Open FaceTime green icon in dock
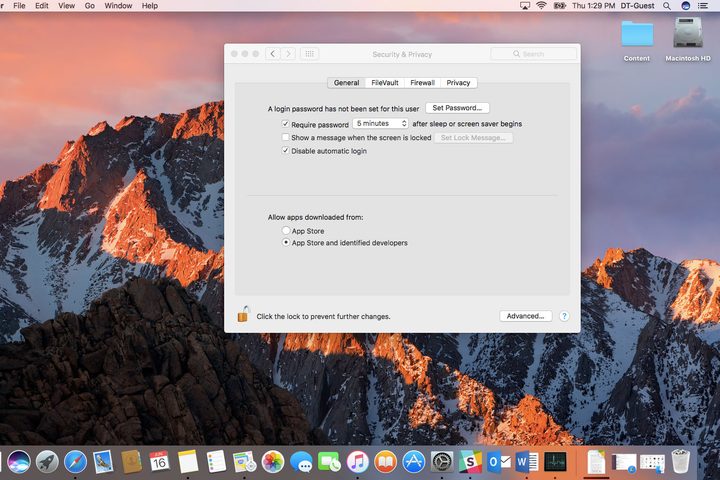 coord(329,462)
